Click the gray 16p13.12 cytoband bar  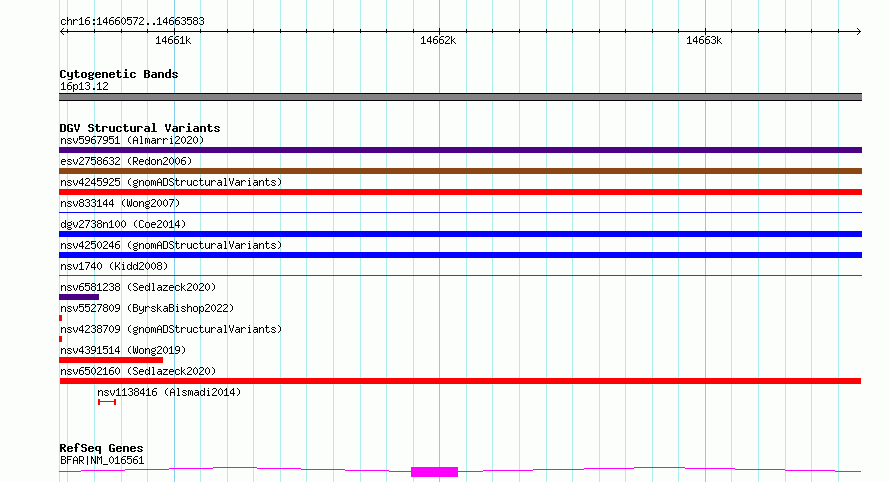(460, 97)
